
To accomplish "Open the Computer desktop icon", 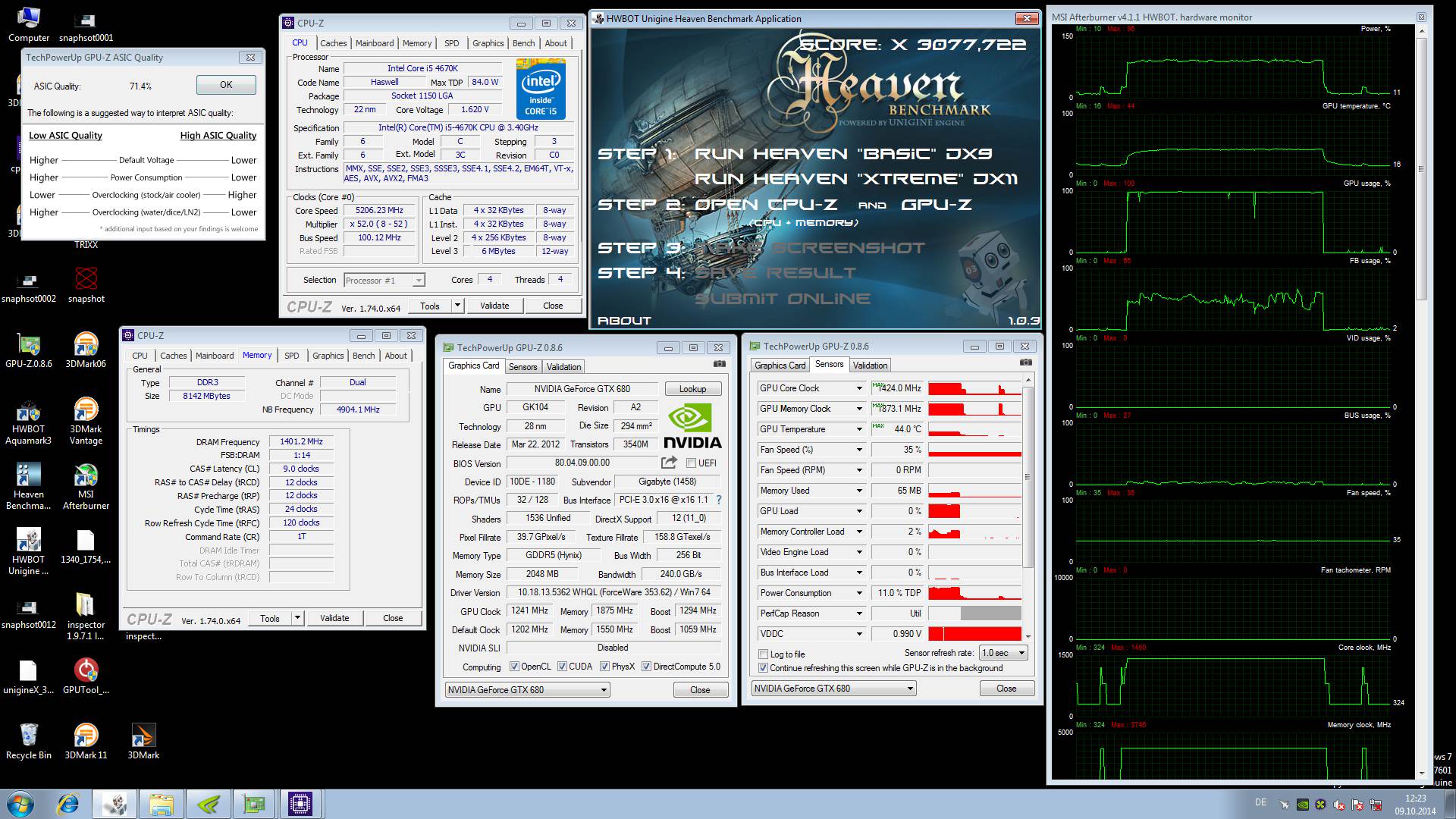I will pyautogui.click(x=29, y=24).
